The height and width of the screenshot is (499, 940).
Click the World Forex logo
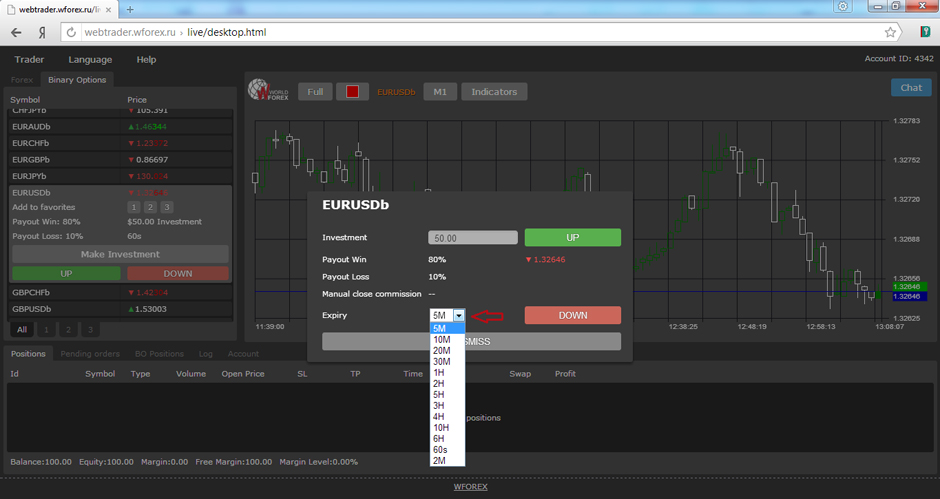tap(268, 91)
